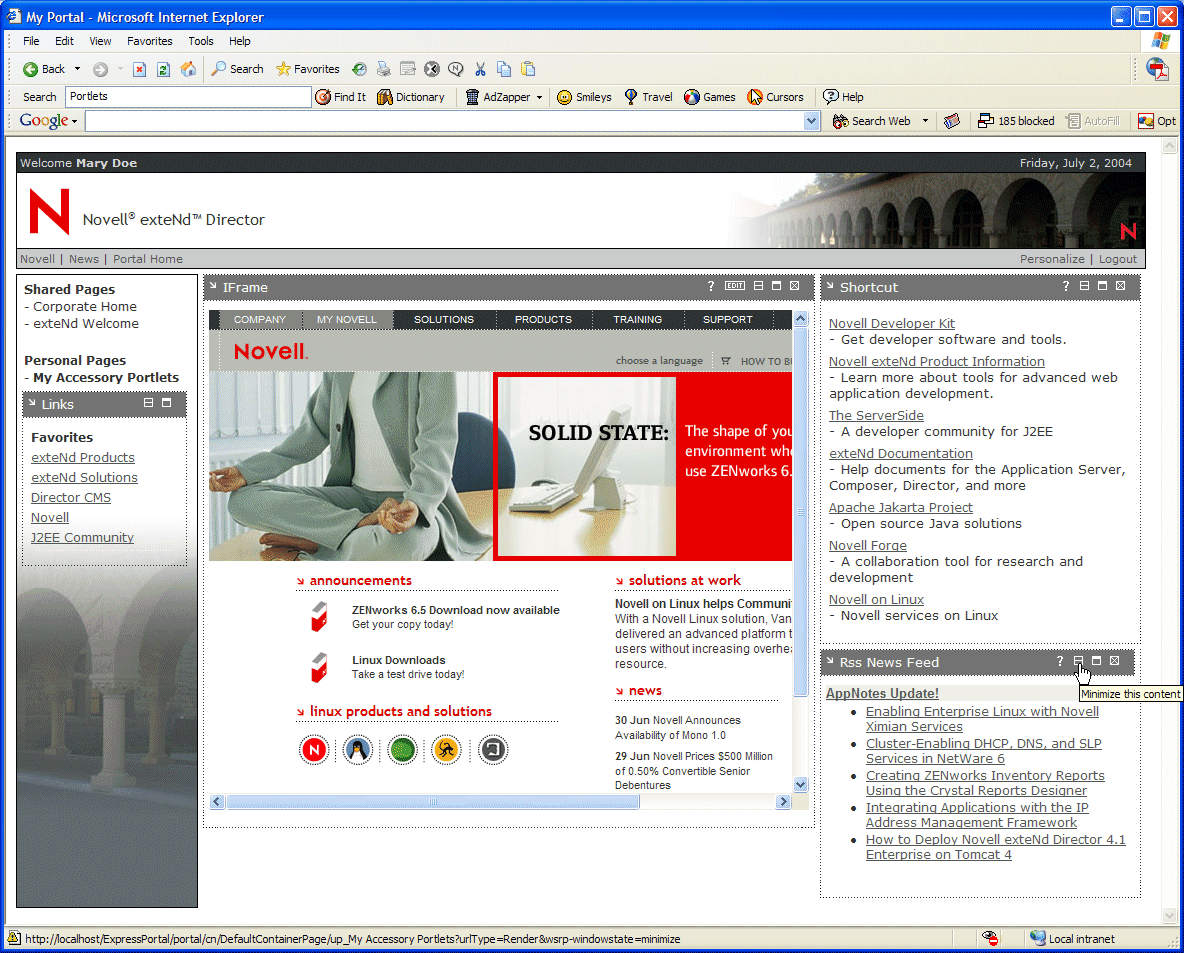
Task: Click the Travel toolbar button
Action: tap(648, 97)
